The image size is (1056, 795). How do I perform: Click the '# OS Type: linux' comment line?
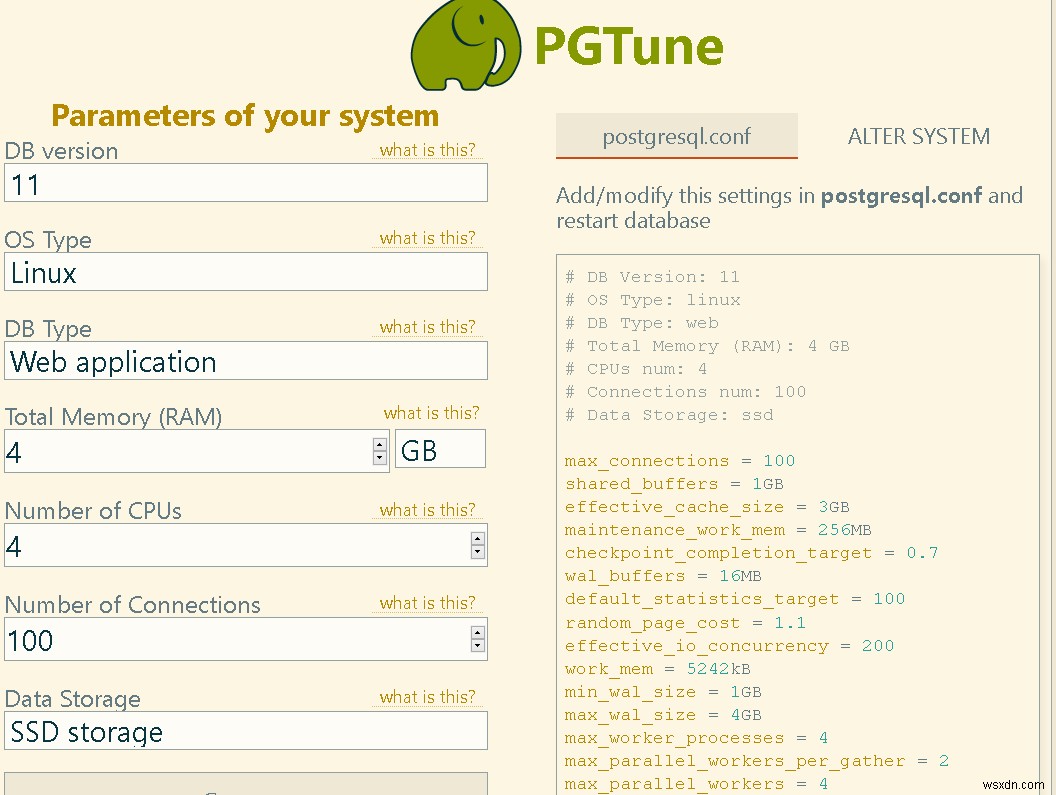point(653,300)
